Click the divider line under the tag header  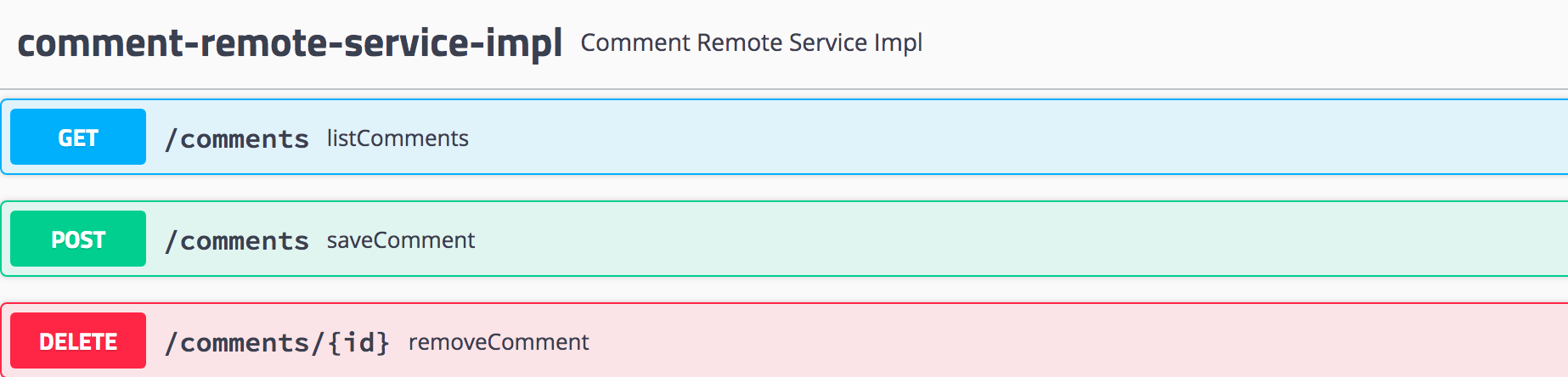[x=784, y=89]
